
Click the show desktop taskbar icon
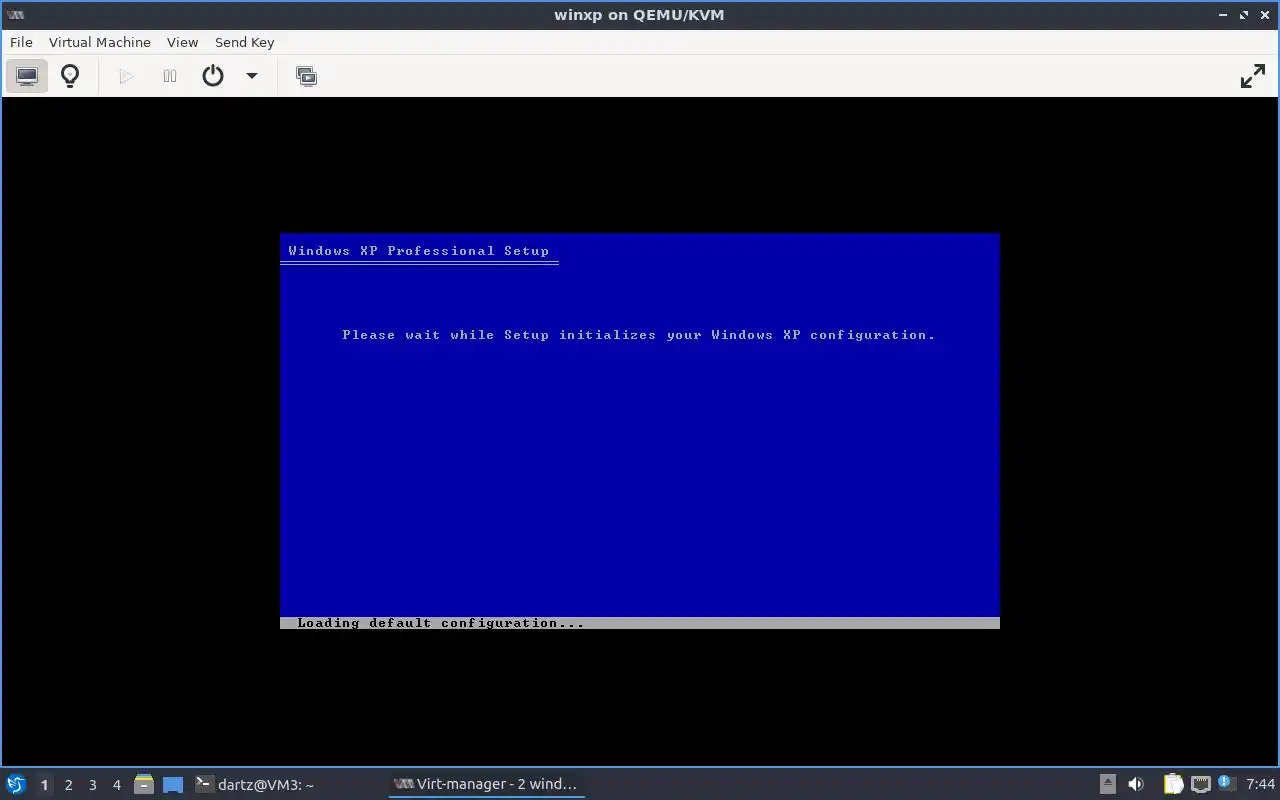173,784
